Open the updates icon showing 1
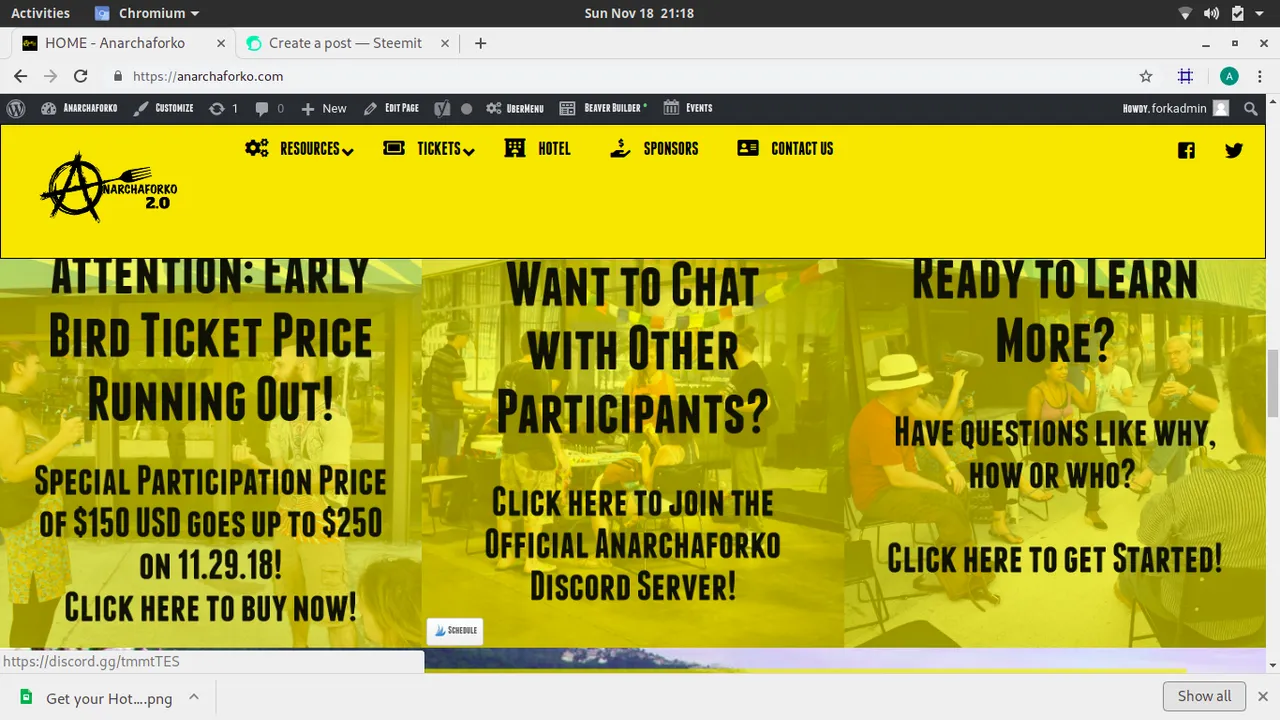Viewport: 1280px width, 720px height. click(x=224, y=108)
